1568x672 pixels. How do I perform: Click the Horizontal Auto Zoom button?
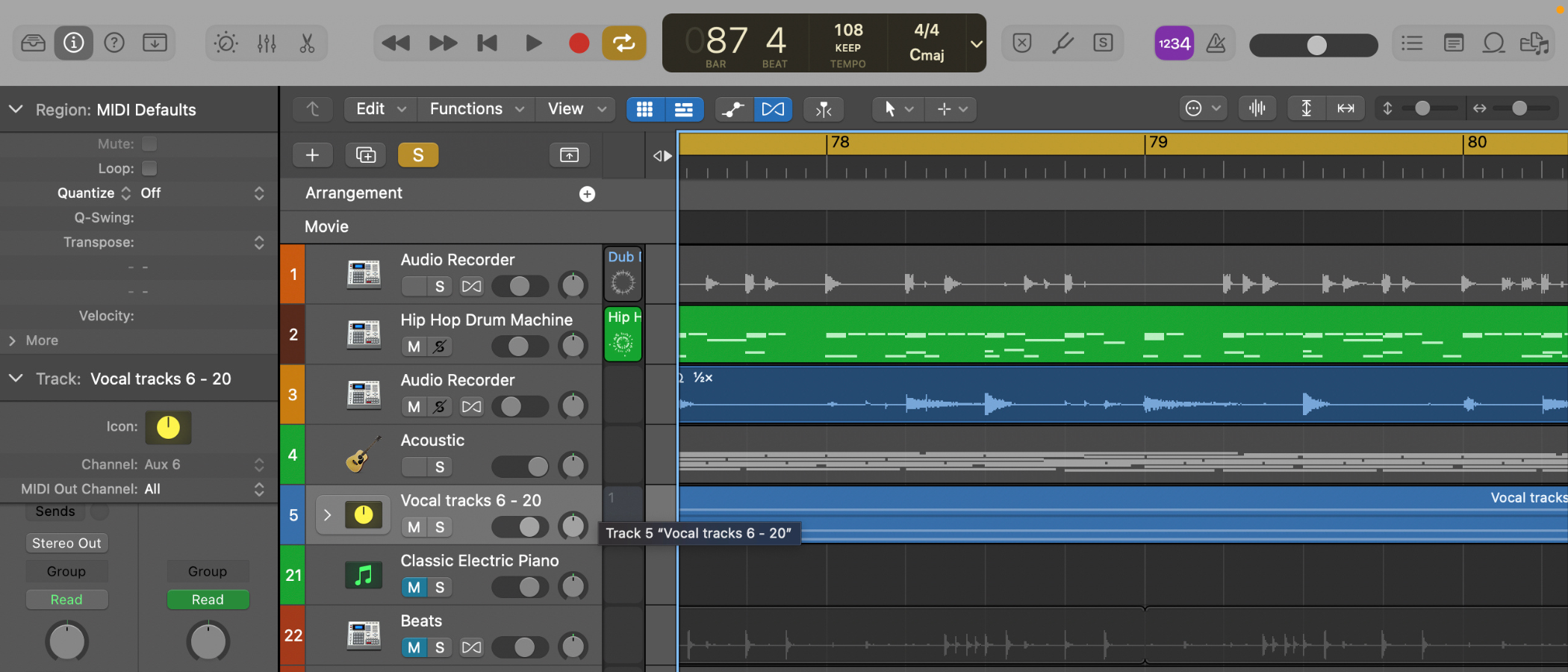1345,109
